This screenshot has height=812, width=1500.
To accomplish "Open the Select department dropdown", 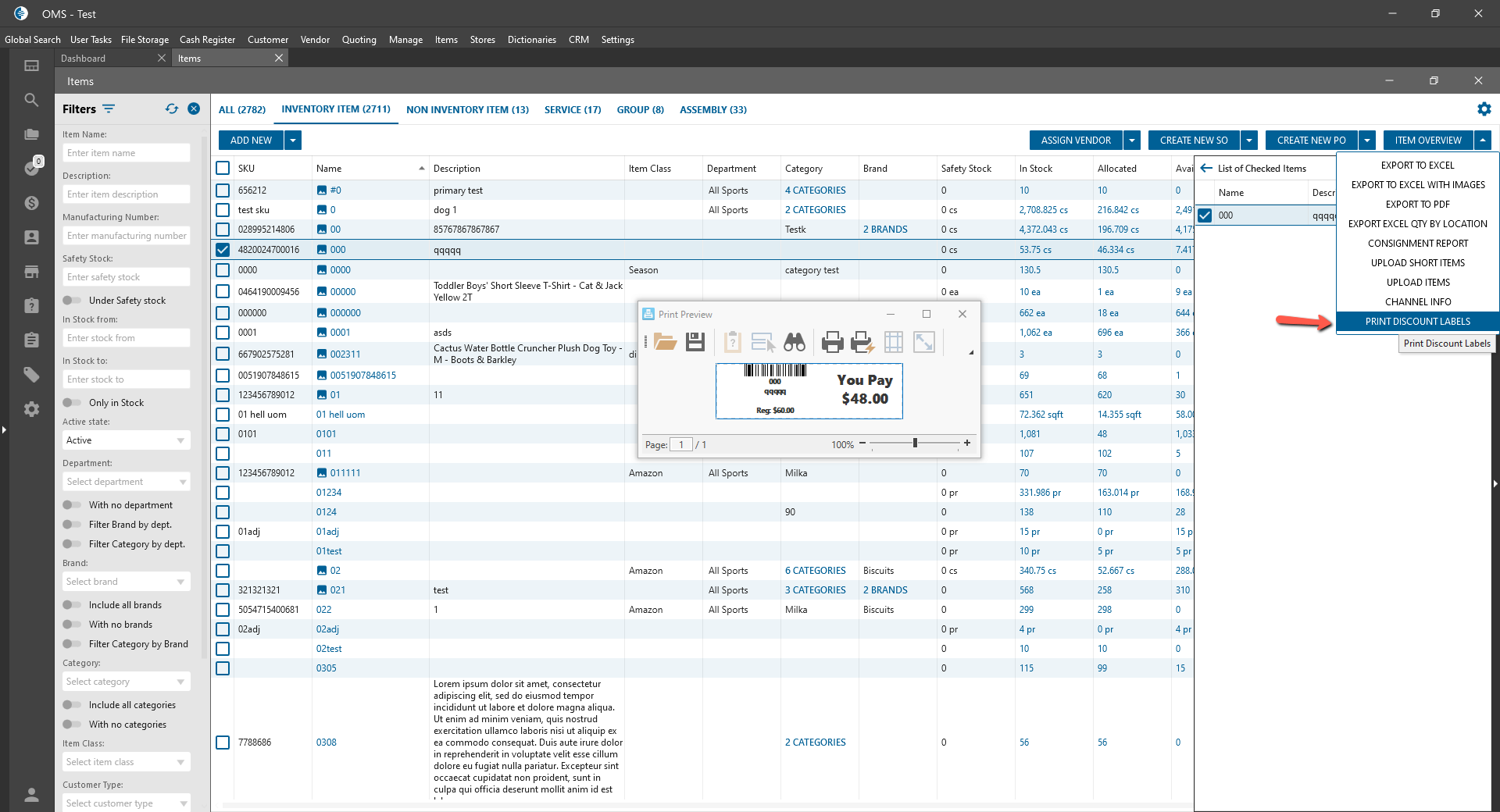I will tap(126, 482).
